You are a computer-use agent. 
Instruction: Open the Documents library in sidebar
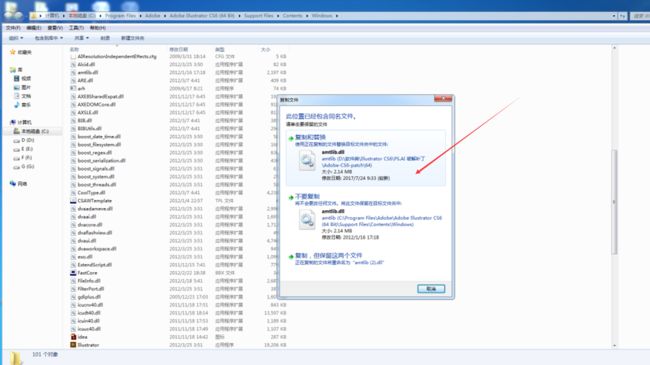22,96
